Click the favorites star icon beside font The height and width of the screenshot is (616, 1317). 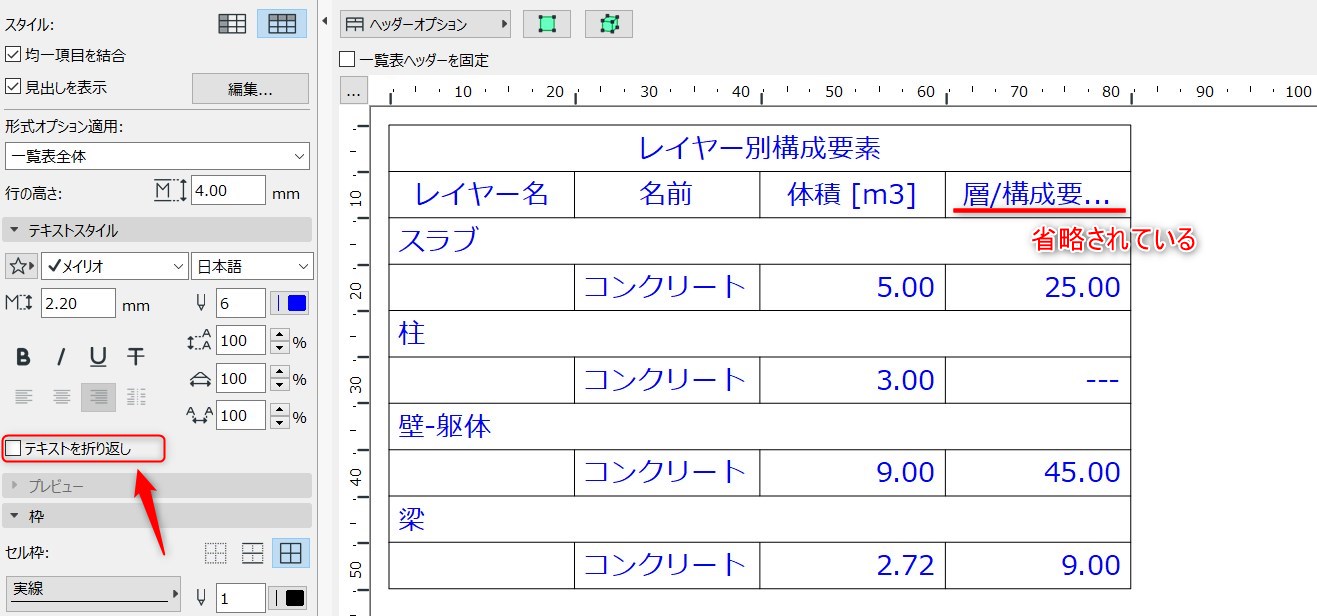click(x=20, y=267)
